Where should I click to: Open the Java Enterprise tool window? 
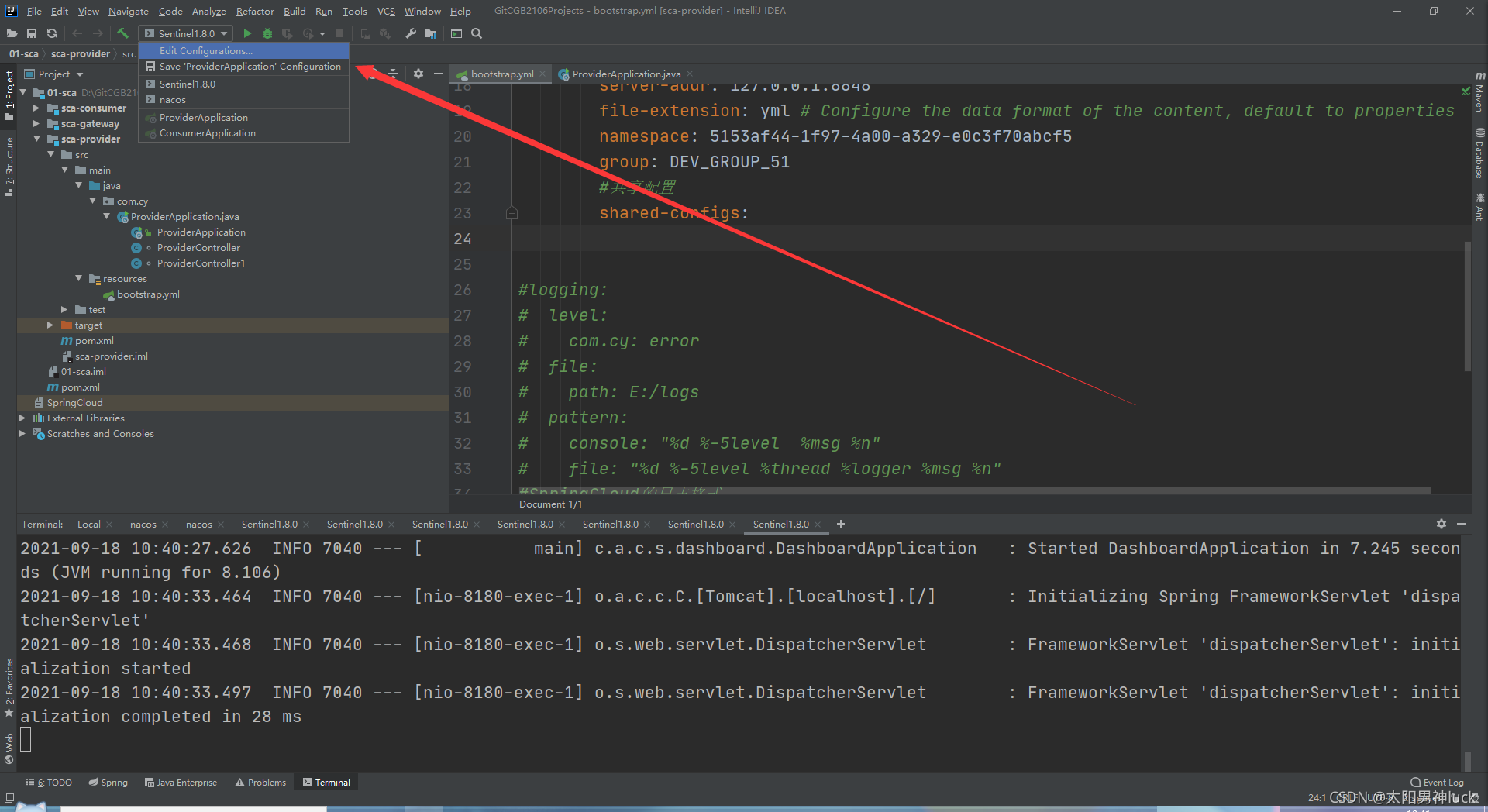pyautogui.click(x=181, y=783)
